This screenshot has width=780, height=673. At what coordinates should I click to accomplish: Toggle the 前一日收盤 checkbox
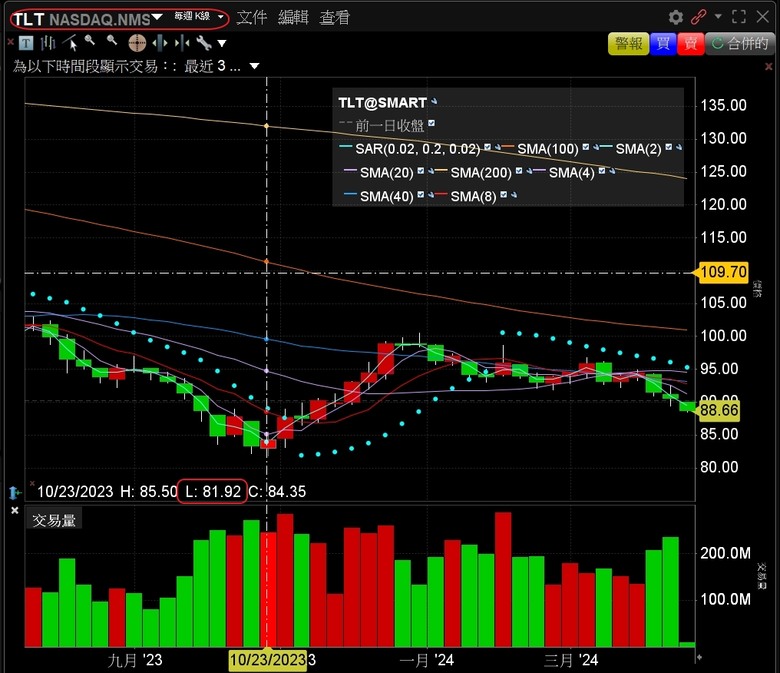coord(431,123)
